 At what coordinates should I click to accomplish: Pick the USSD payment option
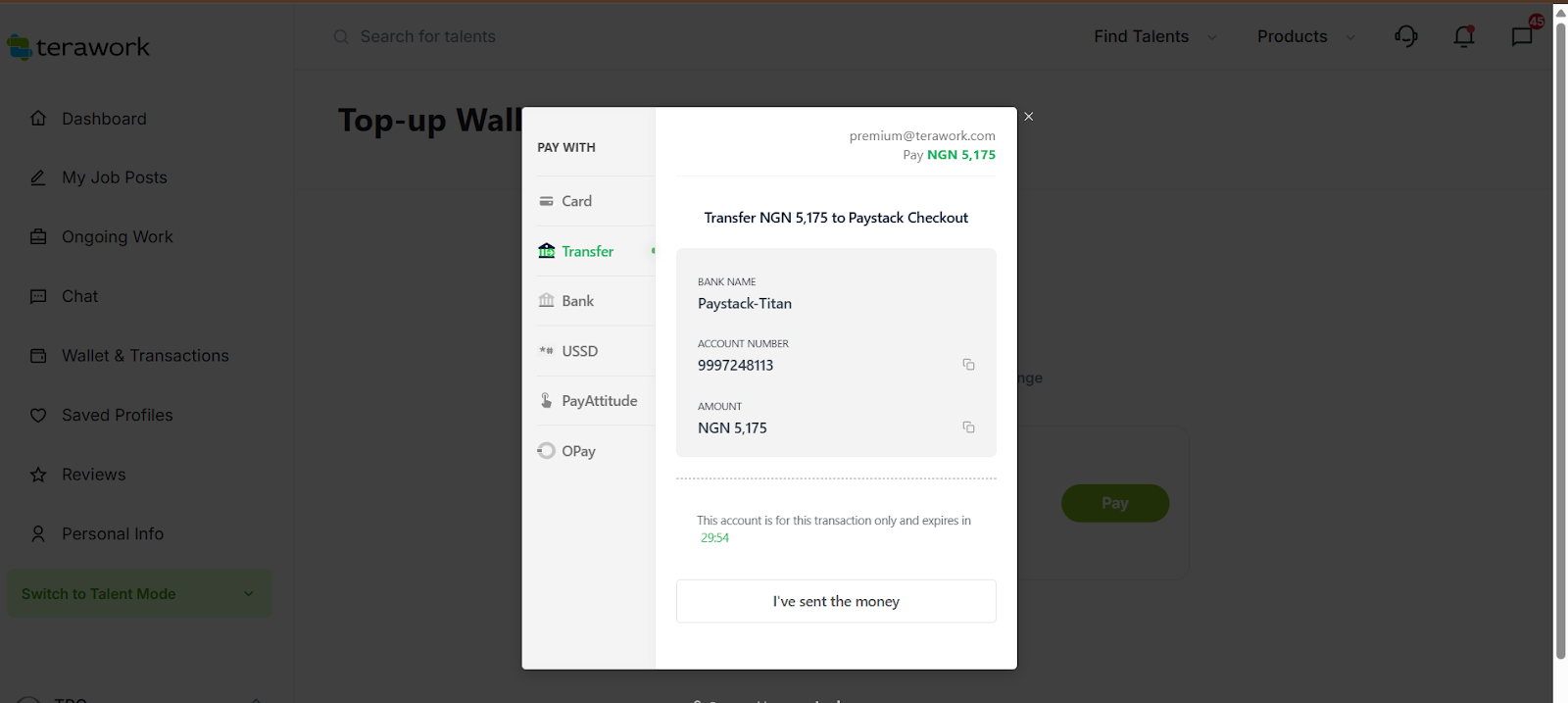(579, 351)
